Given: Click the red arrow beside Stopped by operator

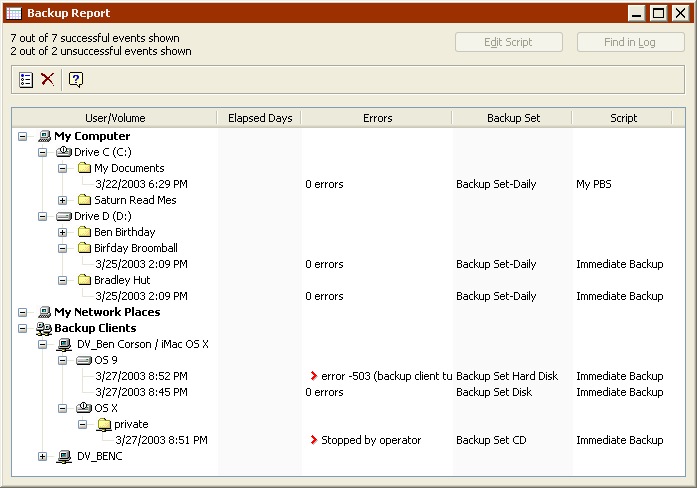Looking at the screenshot, I should pyautogui.click(x=314, y=440).
